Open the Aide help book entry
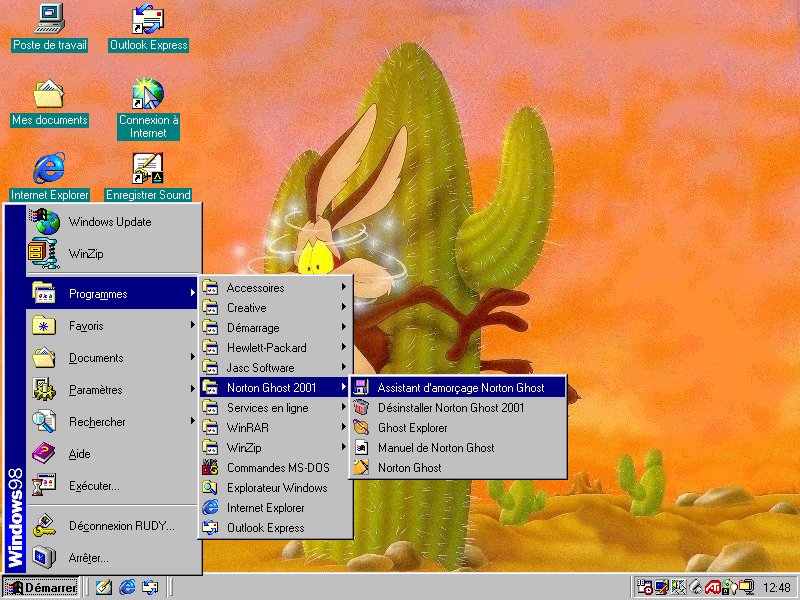Image resolution: width=800 pixels, height=600 pixels. click(x=113, y=454)
